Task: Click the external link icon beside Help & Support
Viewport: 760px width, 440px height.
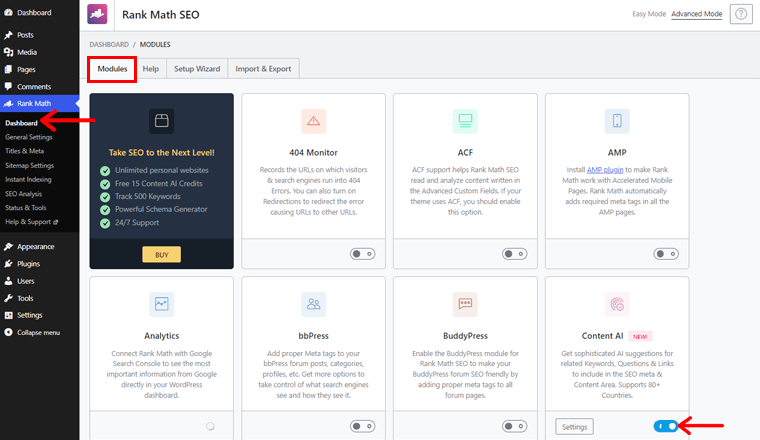Action: (56, 222)
